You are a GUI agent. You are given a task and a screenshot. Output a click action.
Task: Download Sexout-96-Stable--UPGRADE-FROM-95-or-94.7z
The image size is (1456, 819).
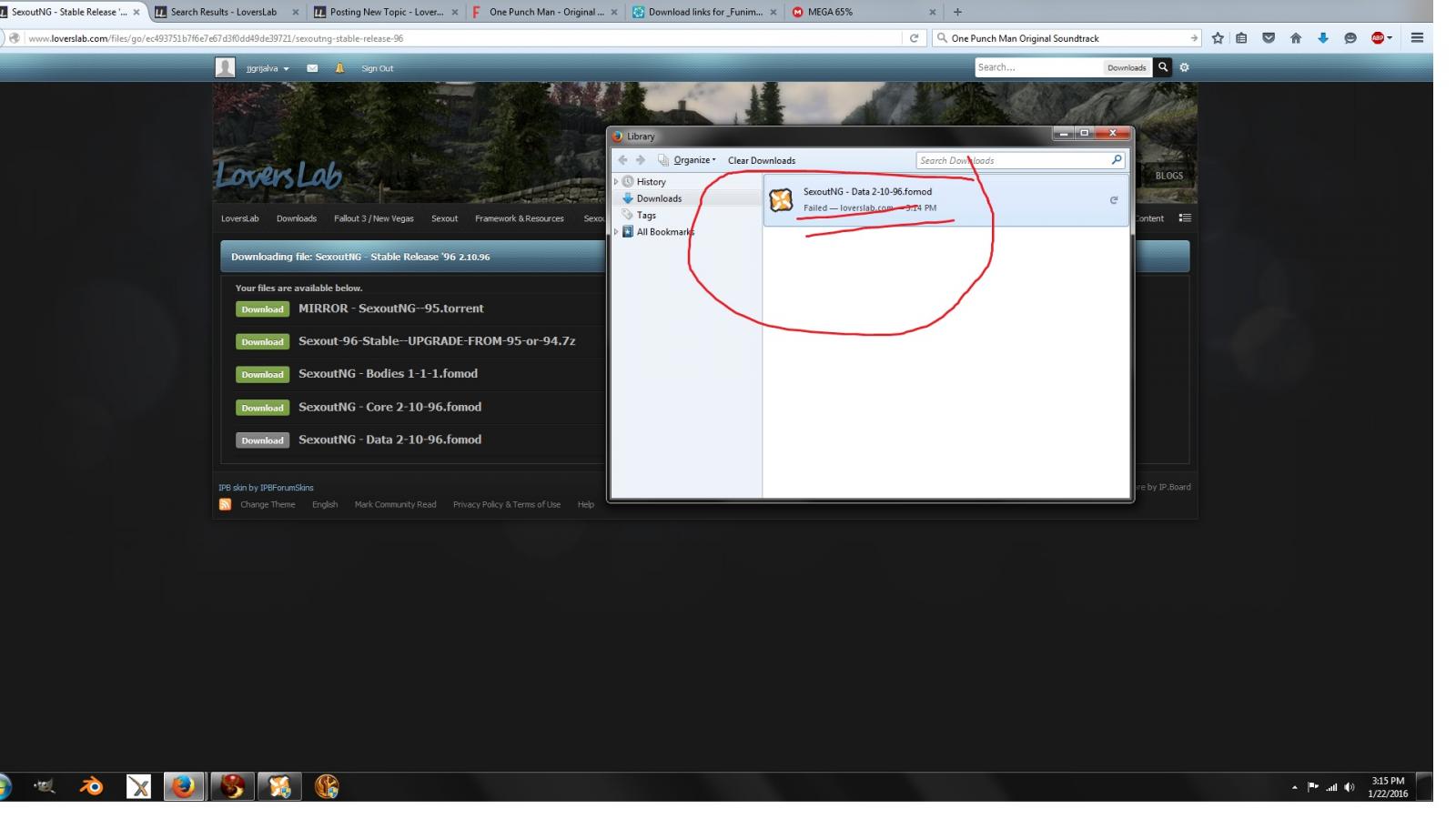point(262,342)
